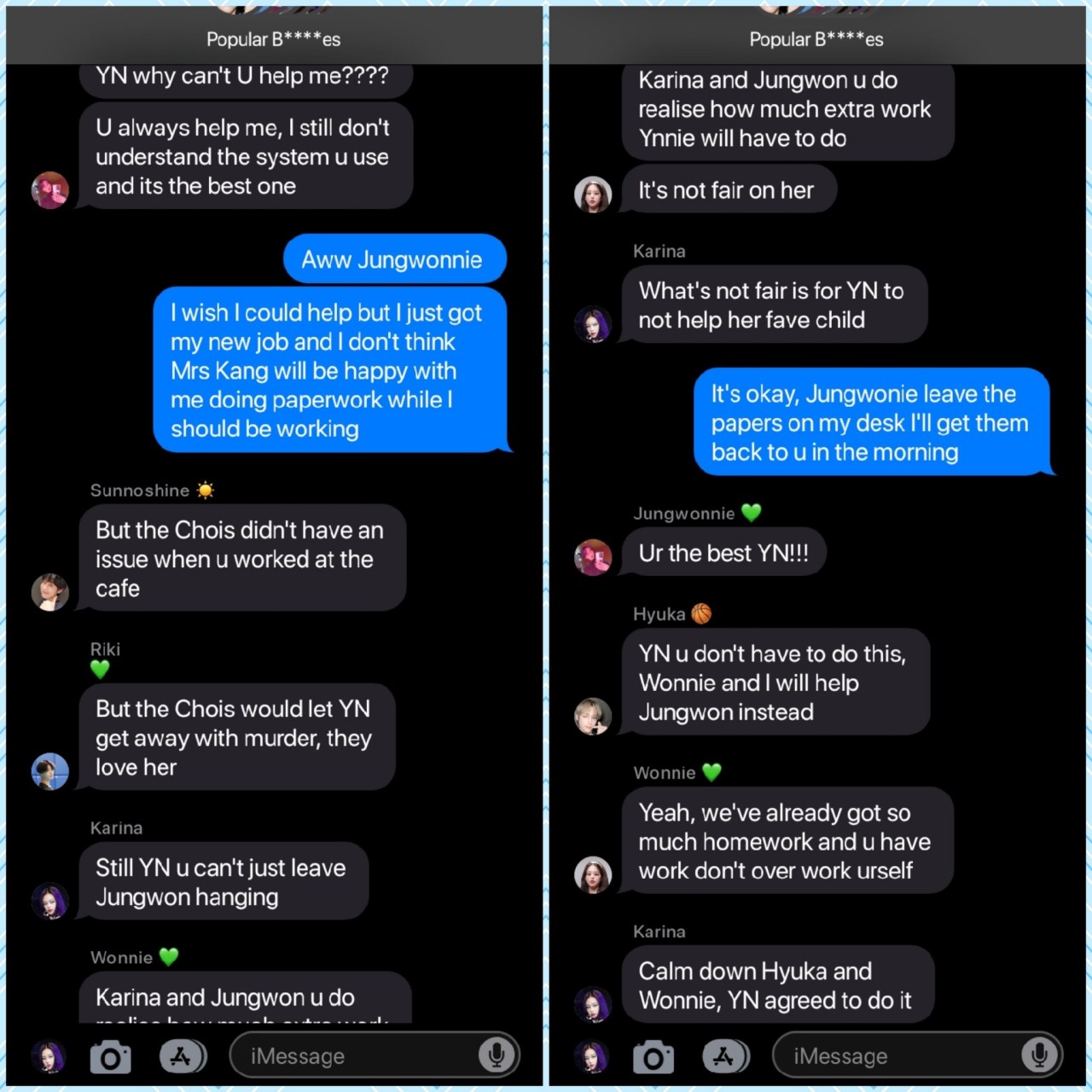Open the camera icon in right chat
The width and height of the screenshot is (1092, 1092).
[x=653, y=1058]
